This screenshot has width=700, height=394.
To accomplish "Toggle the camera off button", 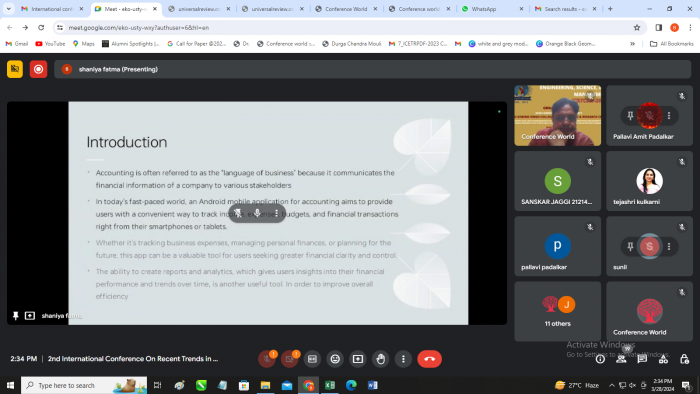I will click(289, 359).
